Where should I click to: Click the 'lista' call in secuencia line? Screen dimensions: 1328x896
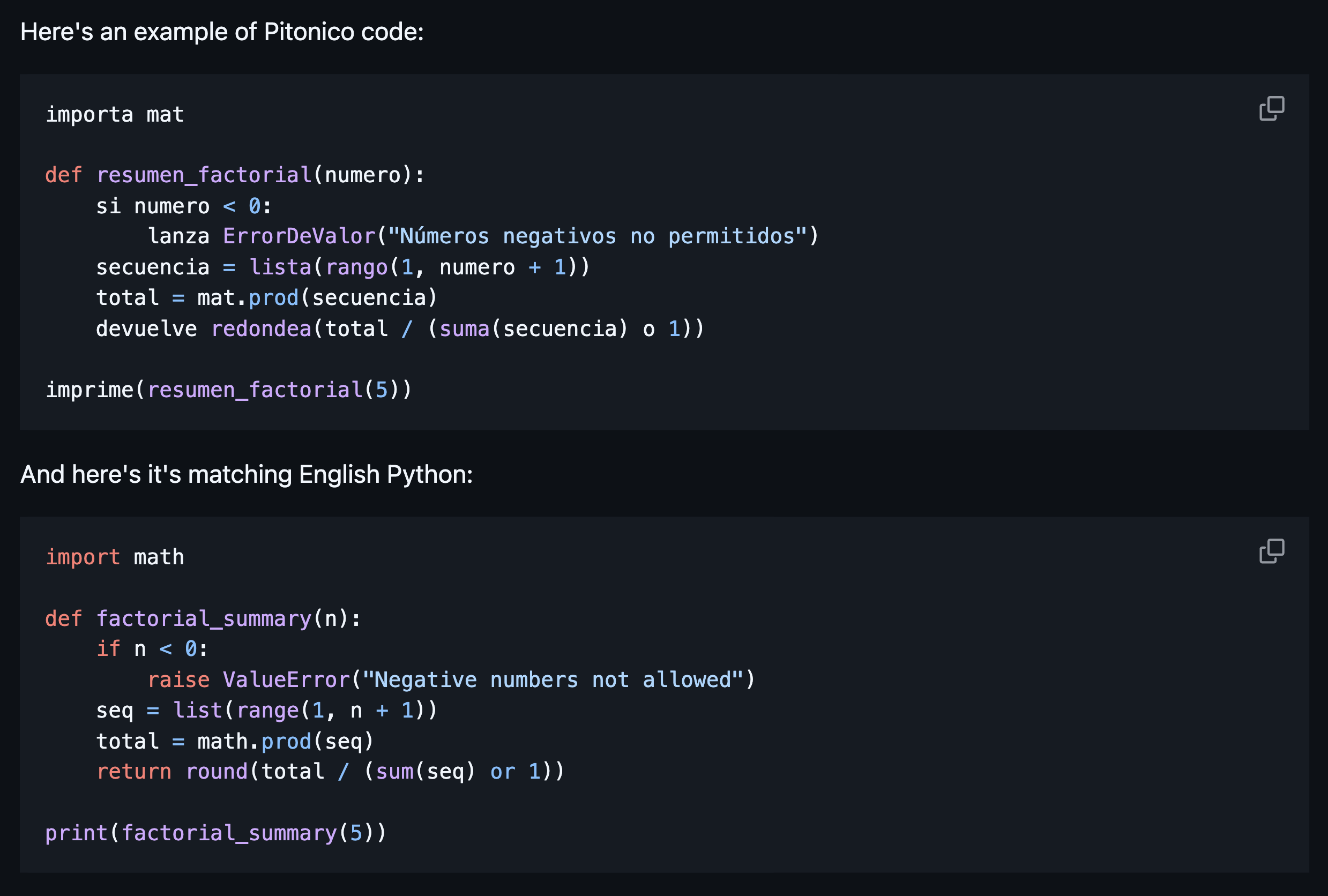(x=280, y=267)
